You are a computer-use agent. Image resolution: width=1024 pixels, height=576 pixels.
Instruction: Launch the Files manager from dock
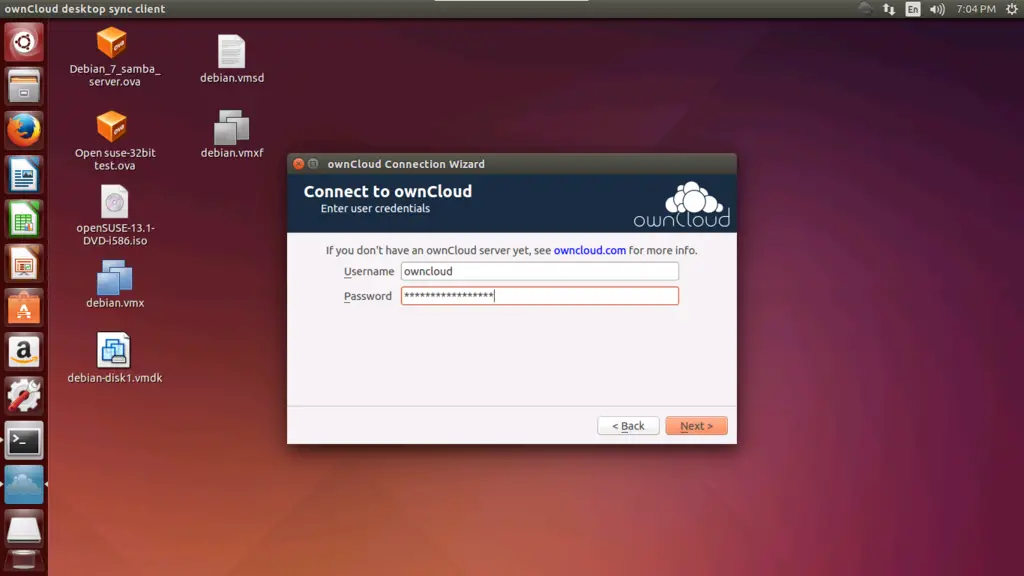click(24, 86)
